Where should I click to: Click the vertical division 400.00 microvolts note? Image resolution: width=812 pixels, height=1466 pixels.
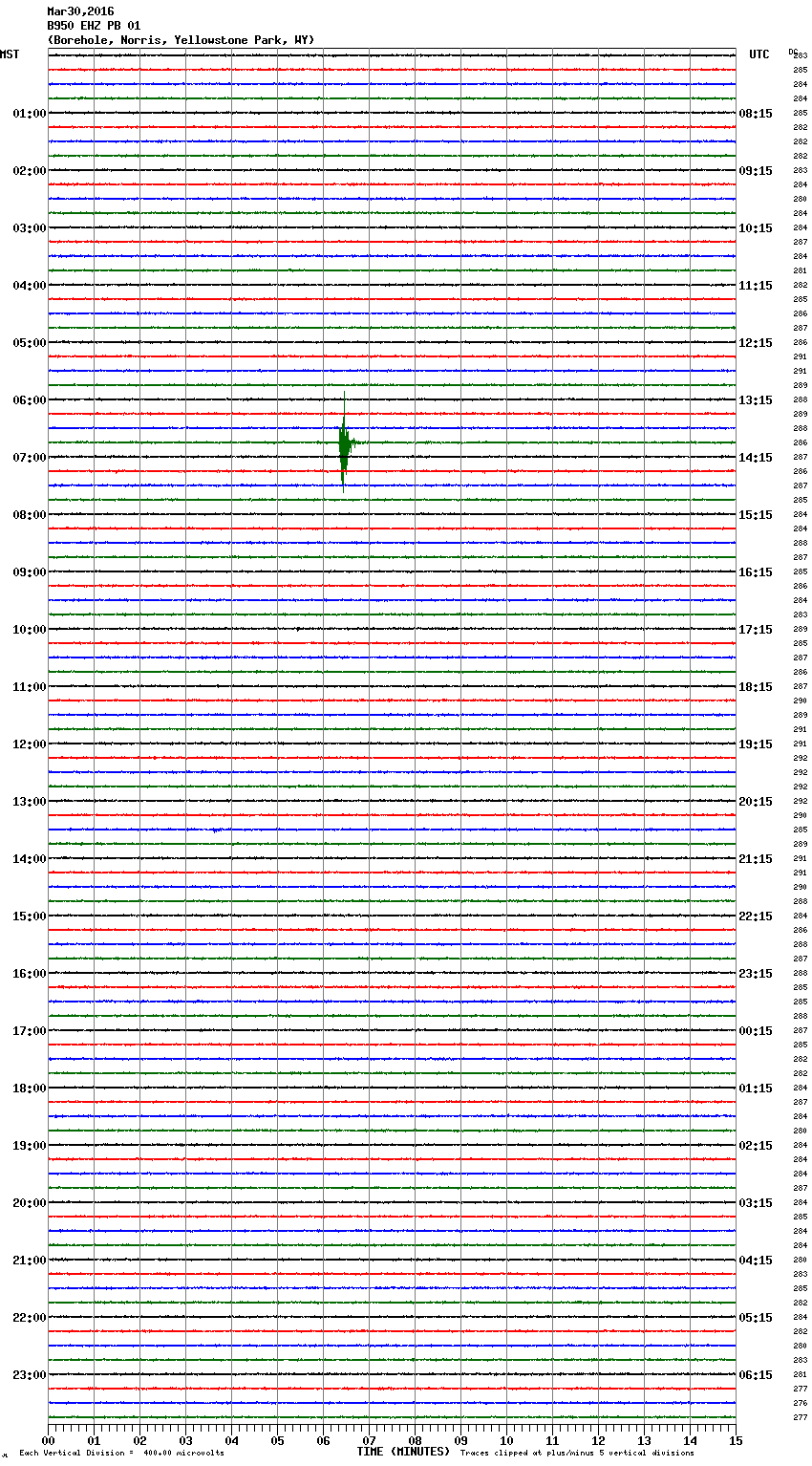click(x=121, y=1453)
